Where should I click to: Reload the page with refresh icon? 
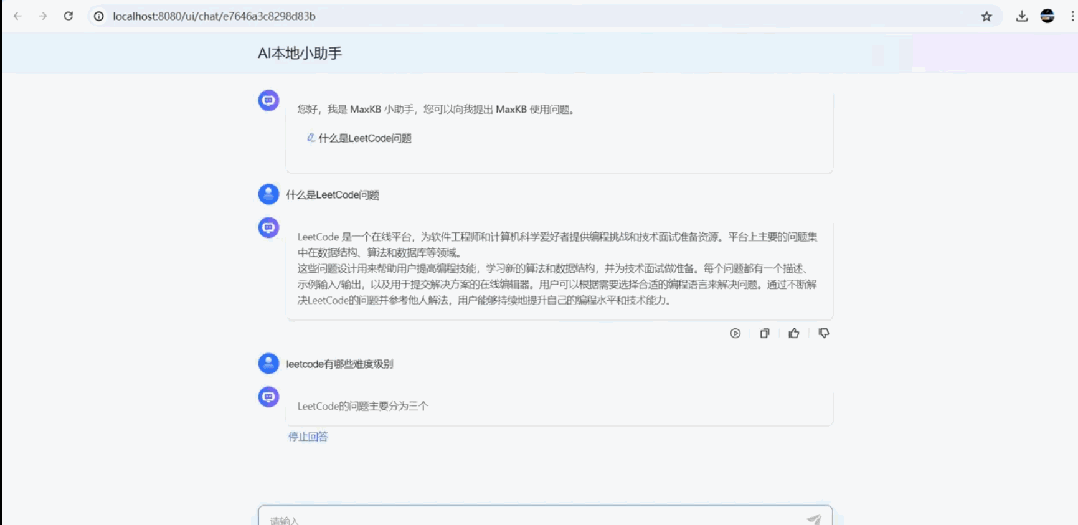click(x=68, y=16)
